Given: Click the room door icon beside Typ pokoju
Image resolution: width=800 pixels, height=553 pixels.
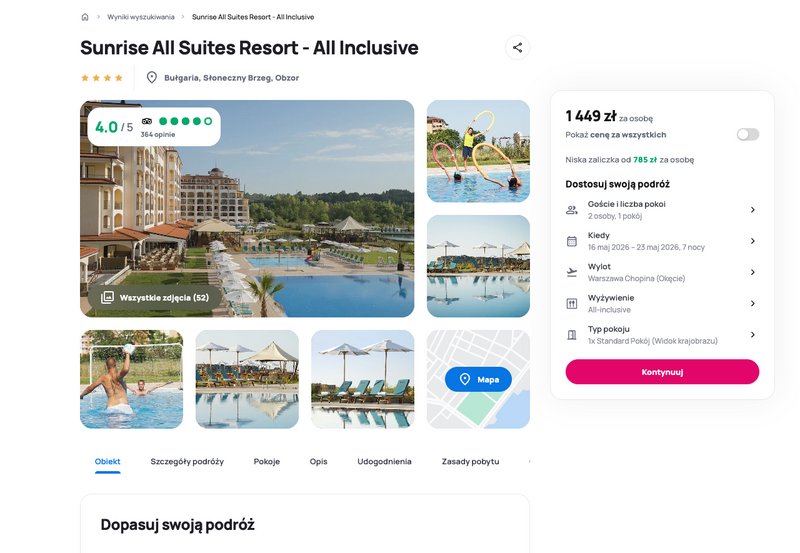Looking at the screenshot, I should (x=572, y=335).
